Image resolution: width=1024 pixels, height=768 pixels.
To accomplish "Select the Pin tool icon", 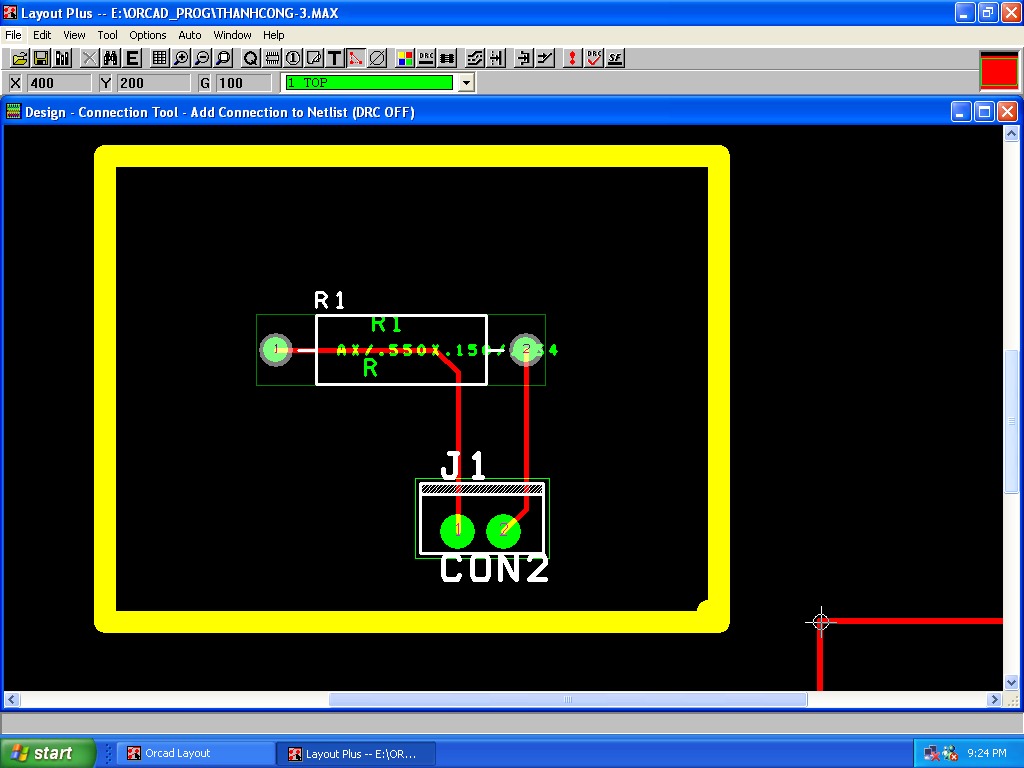I will coord(293,59).
